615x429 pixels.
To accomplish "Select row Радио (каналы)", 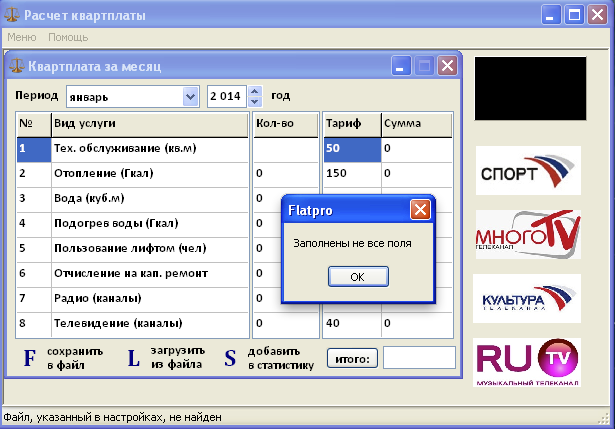I will [x=133, y=300].
